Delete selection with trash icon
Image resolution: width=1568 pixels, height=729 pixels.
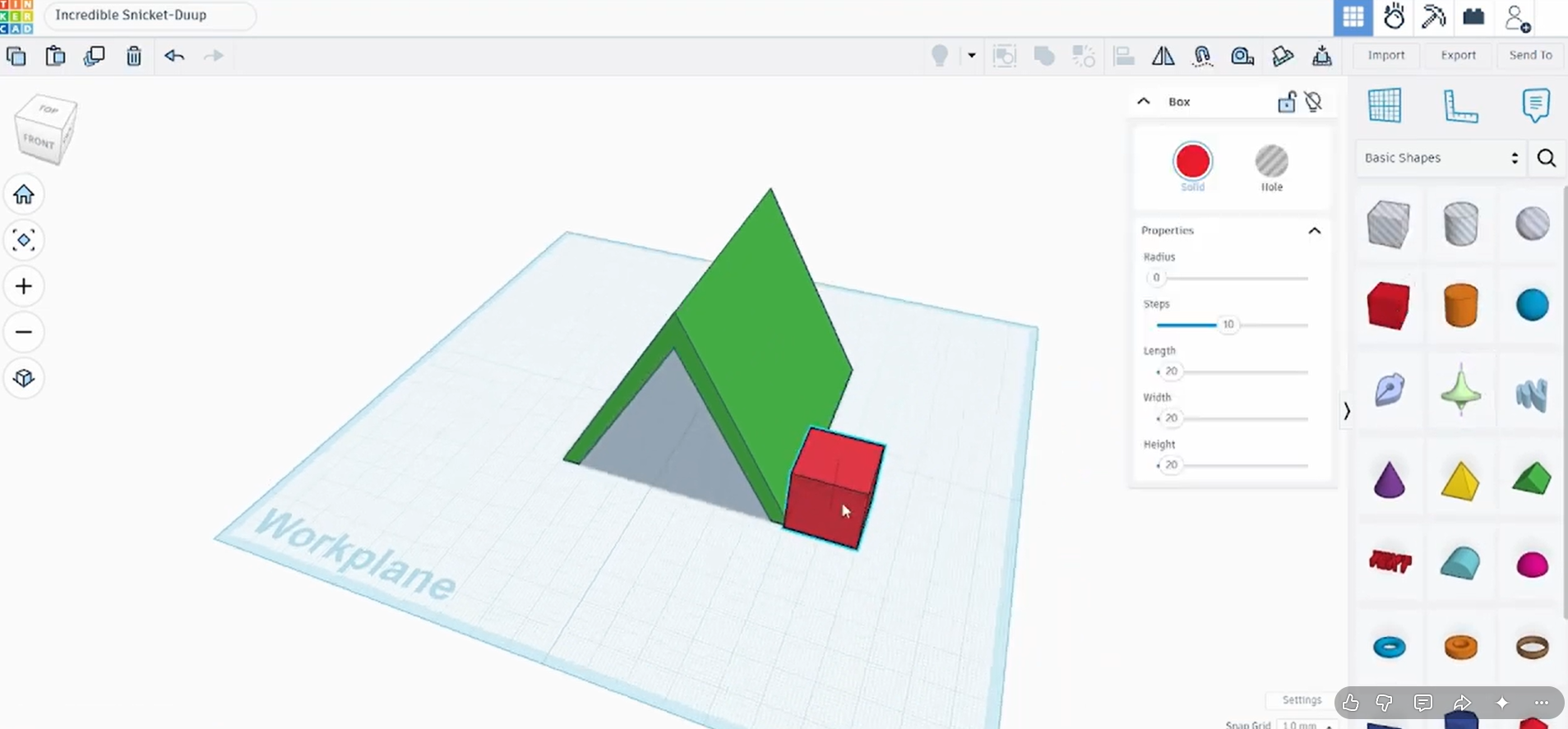click(134, 56)
